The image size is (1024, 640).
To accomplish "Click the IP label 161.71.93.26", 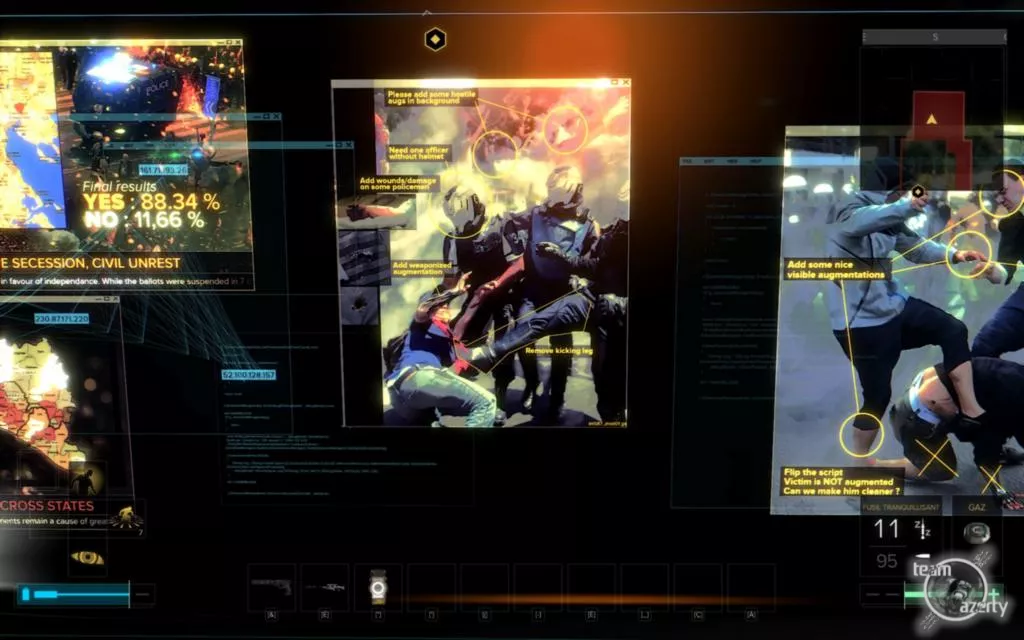I will pyautogui.click(x=163, y=170).
